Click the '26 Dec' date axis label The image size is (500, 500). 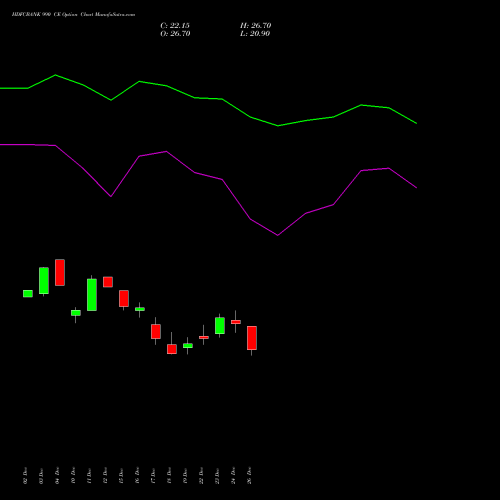(249, 476)
